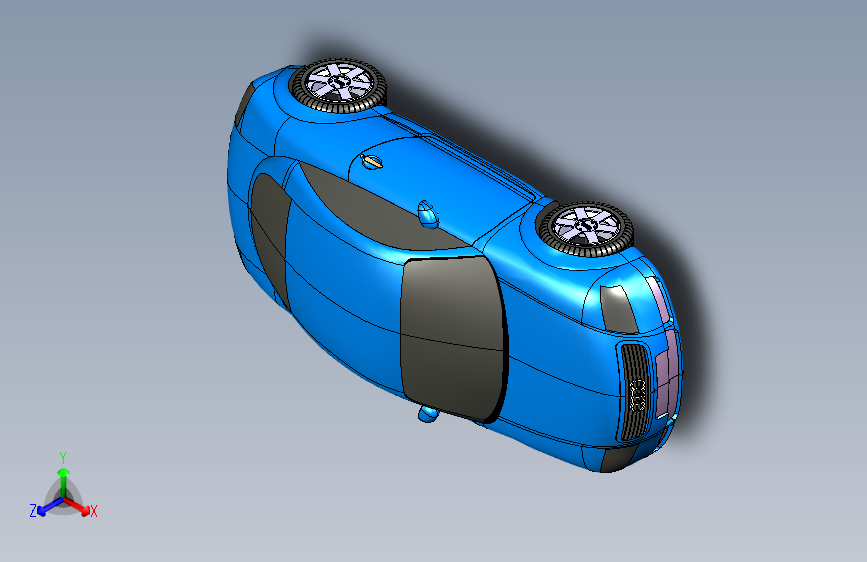
Task: Select the rear wheel of the car model
Action: tap(338, 86)
